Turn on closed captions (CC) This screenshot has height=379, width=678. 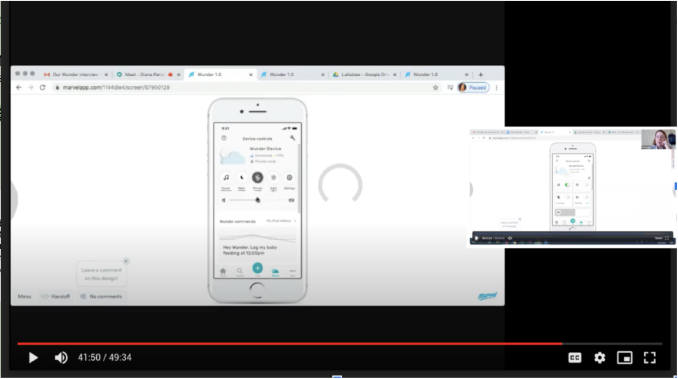tap(575, 357)
